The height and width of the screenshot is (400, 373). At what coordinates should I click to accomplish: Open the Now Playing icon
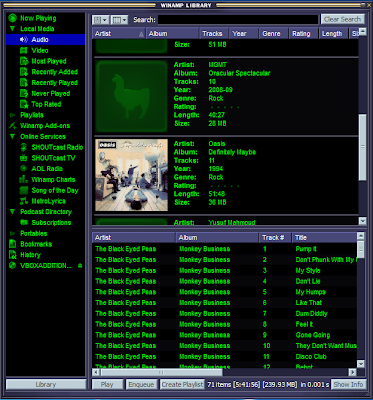click(12, 18)
